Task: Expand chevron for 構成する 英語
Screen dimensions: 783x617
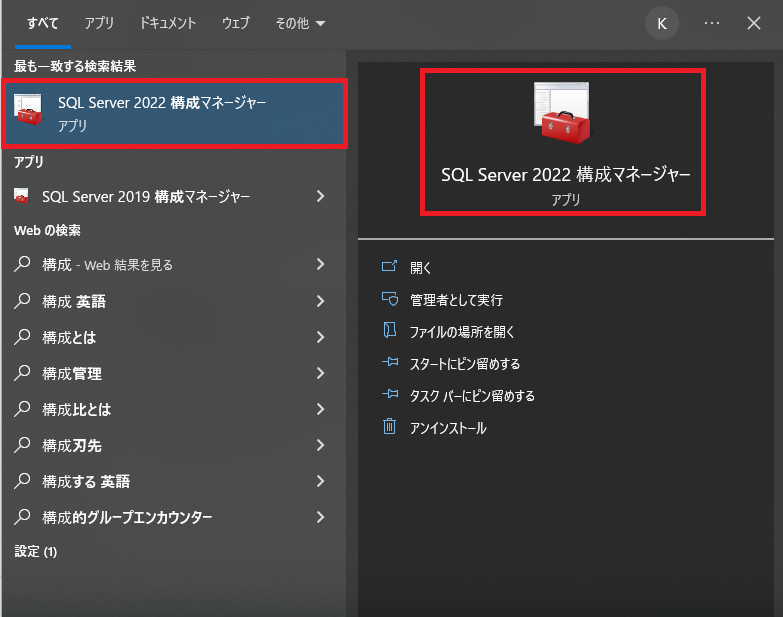Action: pos(321,481)
